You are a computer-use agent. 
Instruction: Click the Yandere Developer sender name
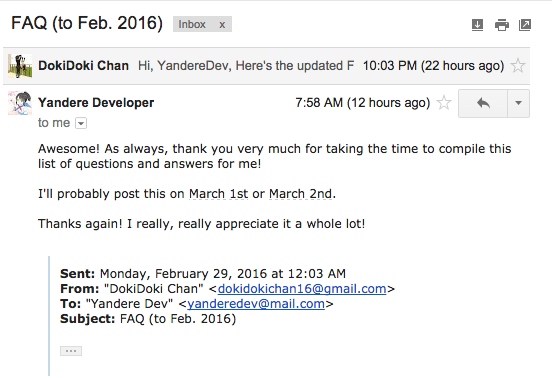click(x=96, y=103)
